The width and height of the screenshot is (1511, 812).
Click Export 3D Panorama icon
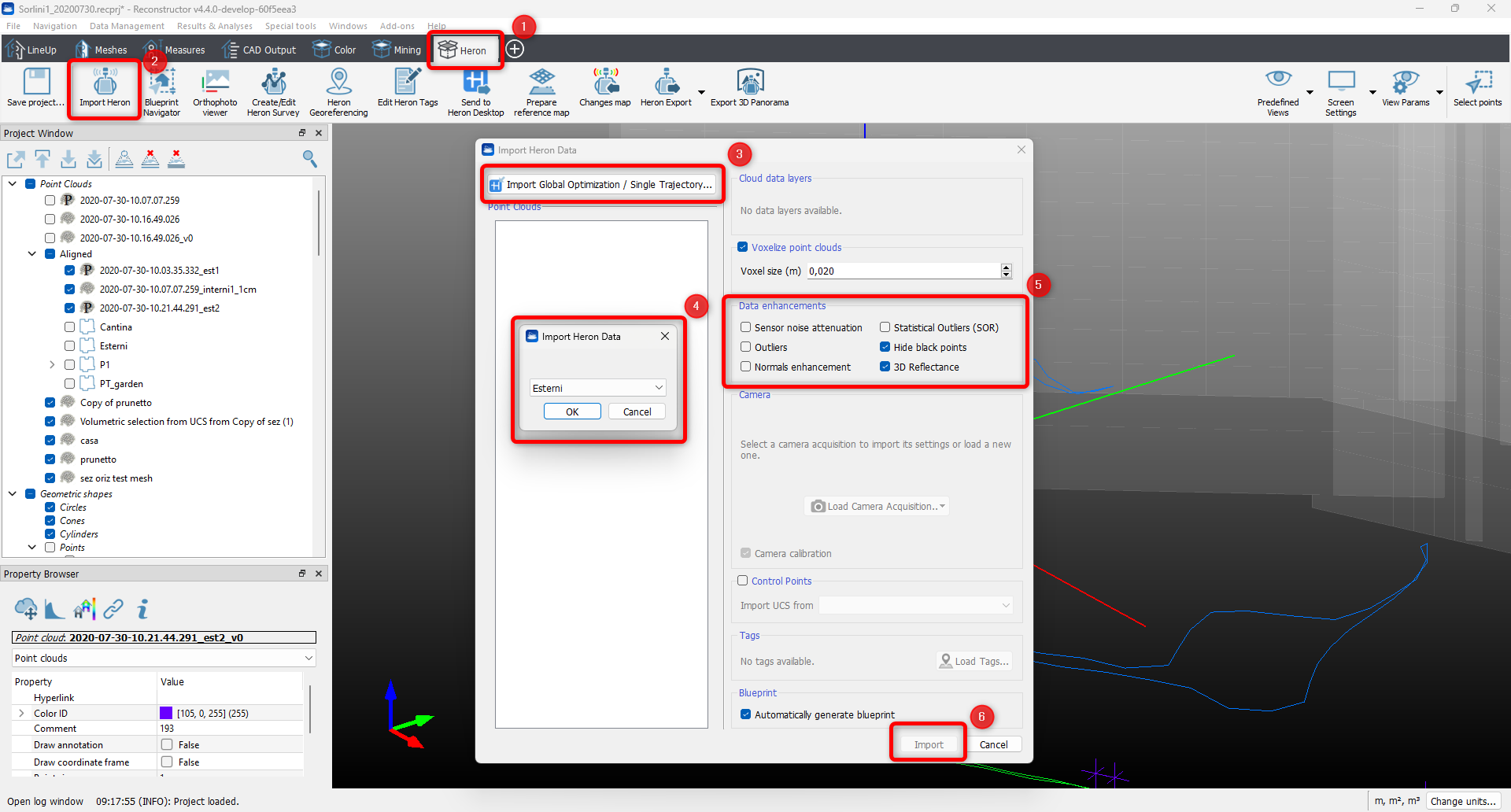coord(749,88)
